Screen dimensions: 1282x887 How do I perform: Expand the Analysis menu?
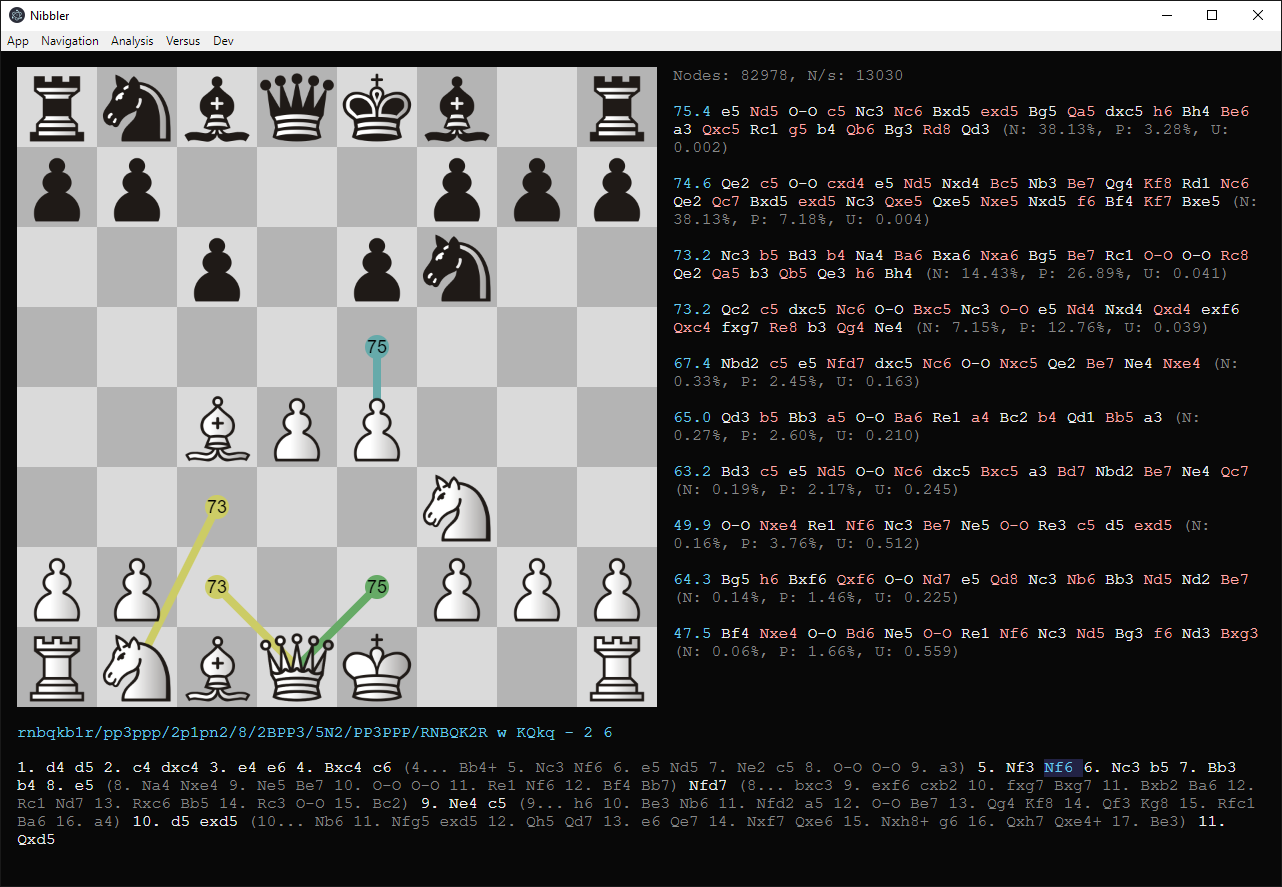pyautogui.click(x=132, y=41)
